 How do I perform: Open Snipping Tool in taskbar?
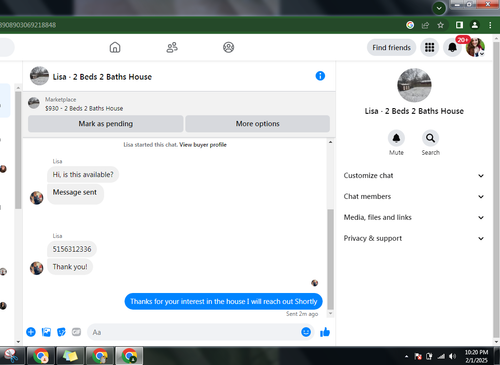click(12, 356)
